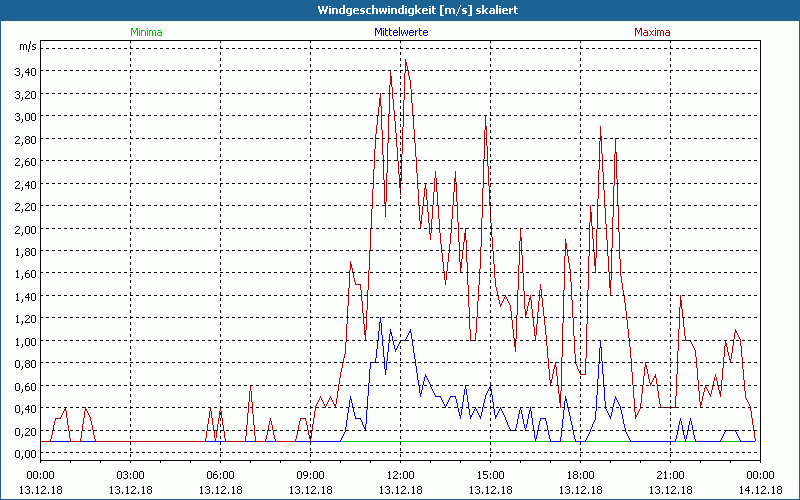The height and width of the screenshot is (500, 800).
Task: Select the Mittelwerte legend label
Action: click(x=400, y=32)
